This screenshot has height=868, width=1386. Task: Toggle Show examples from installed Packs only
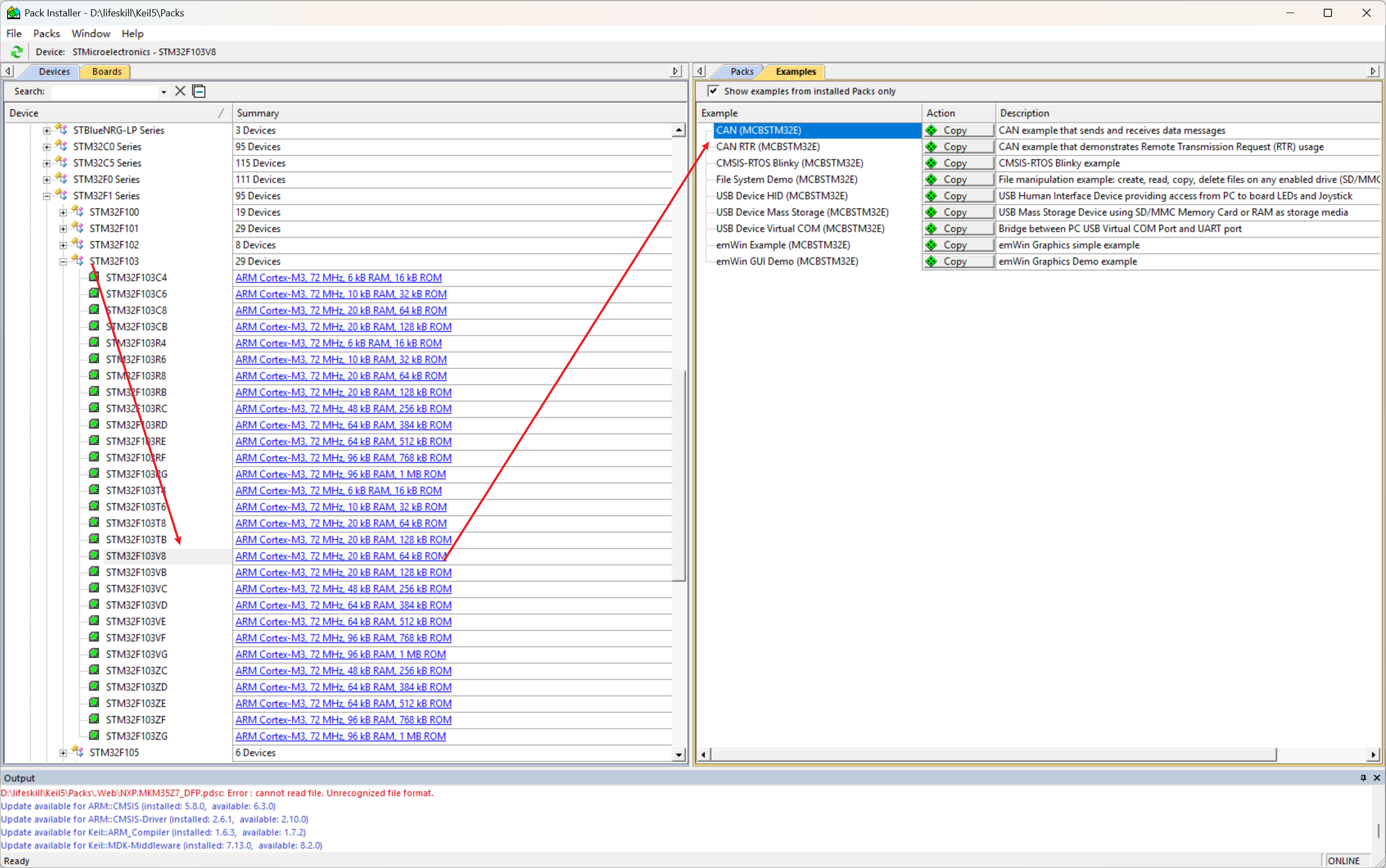point(713,91)
